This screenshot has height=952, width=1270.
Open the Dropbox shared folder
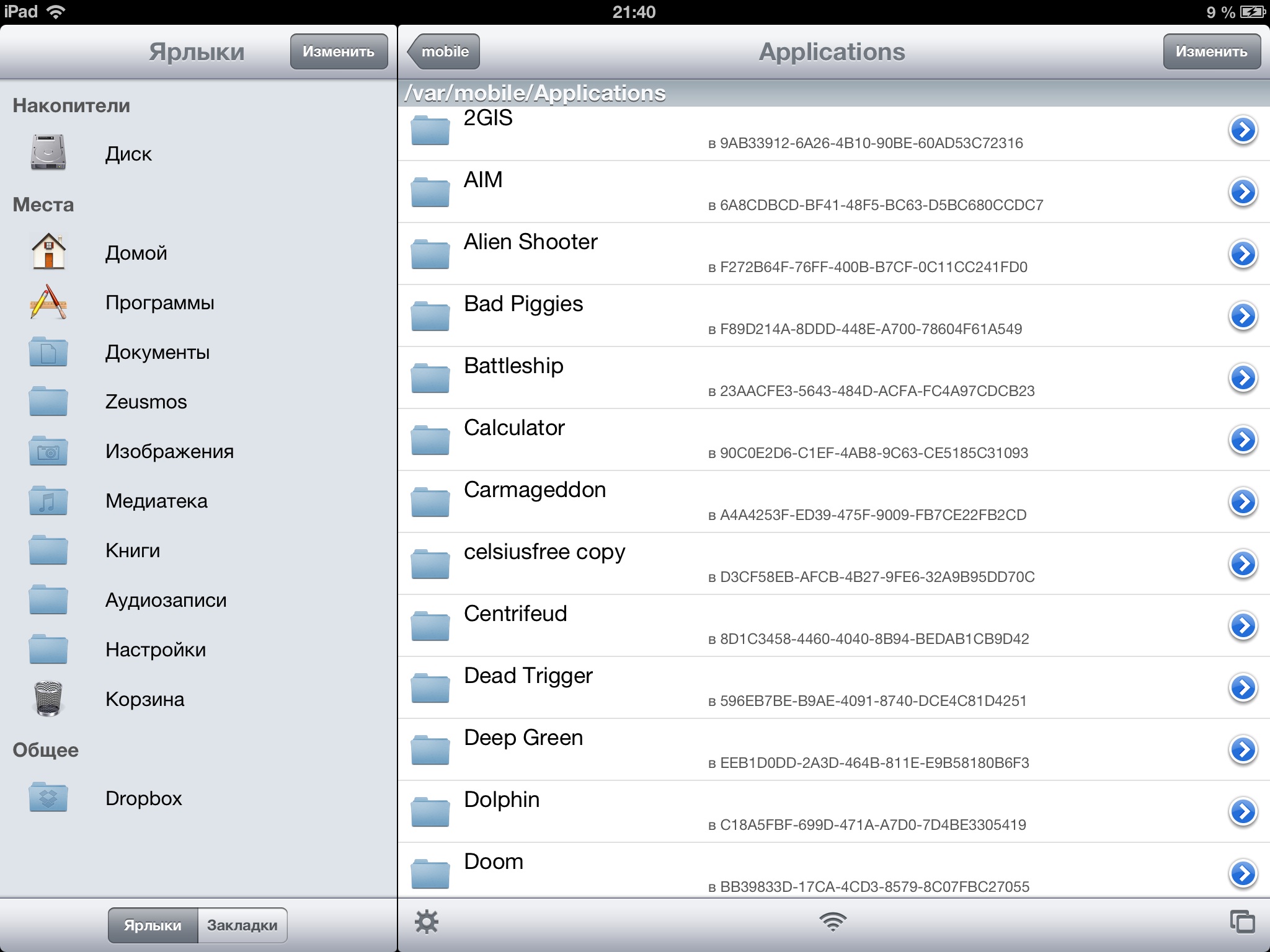coord(198,798)
